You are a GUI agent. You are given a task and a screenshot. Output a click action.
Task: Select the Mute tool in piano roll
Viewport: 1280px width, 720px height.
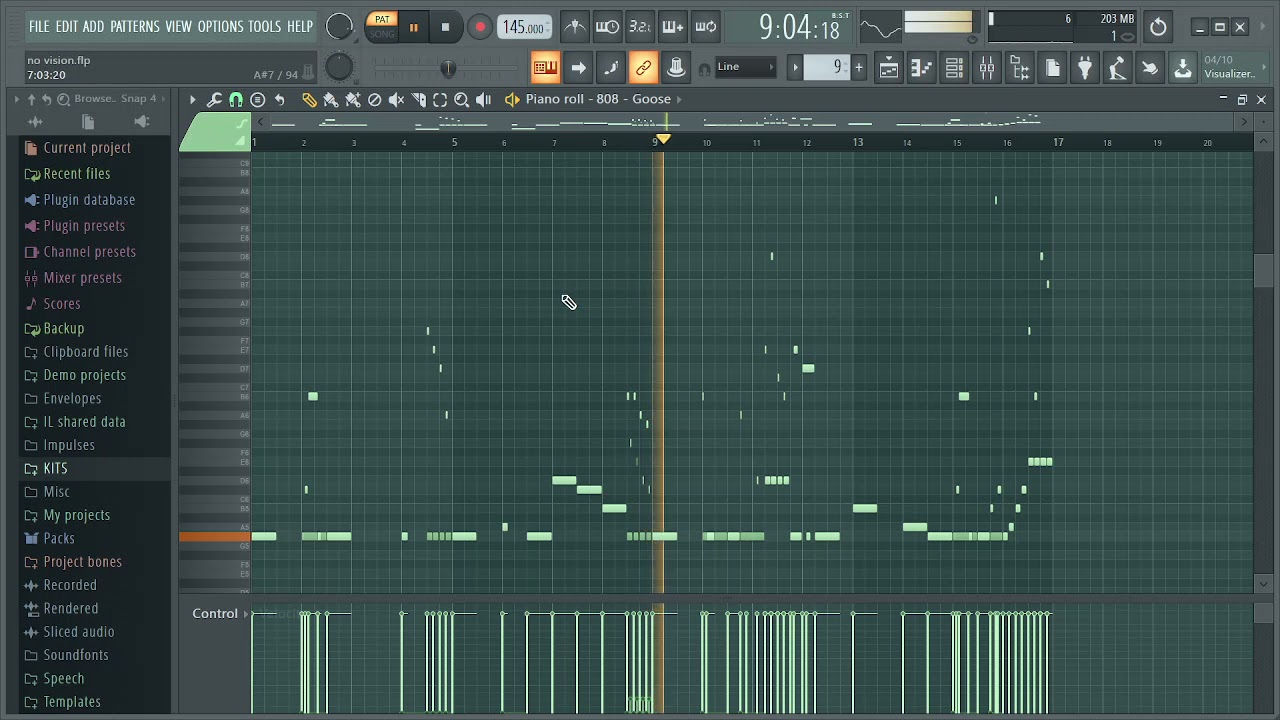tap(397, 99)
